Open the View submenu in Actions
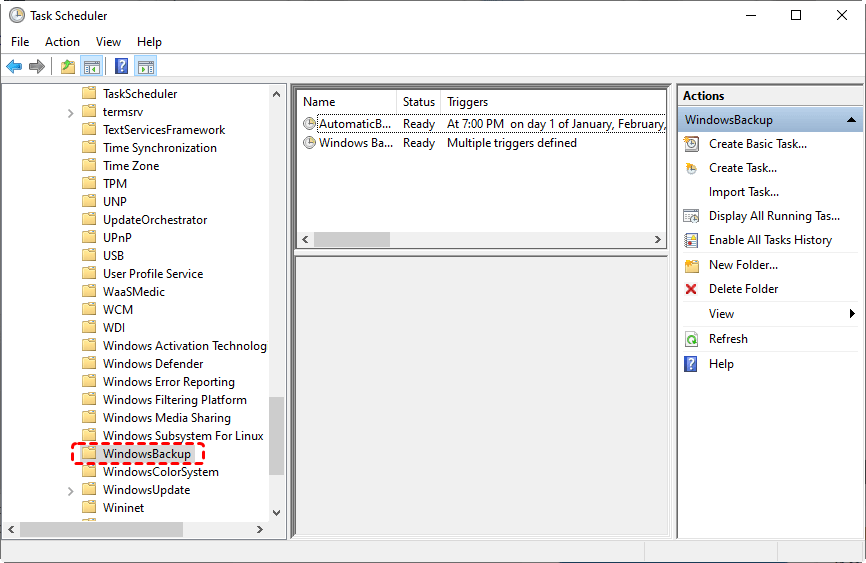Screen dimensions: 866x563 (x=721, y=314)
